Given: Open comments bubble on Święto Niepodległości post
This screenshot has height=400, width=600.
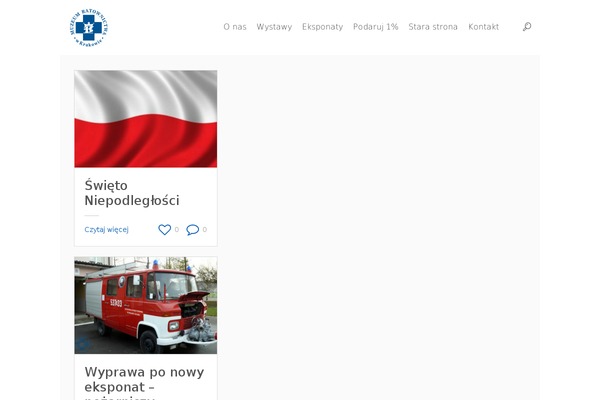Looking at the screenshot, I should (x=192, y=230).
